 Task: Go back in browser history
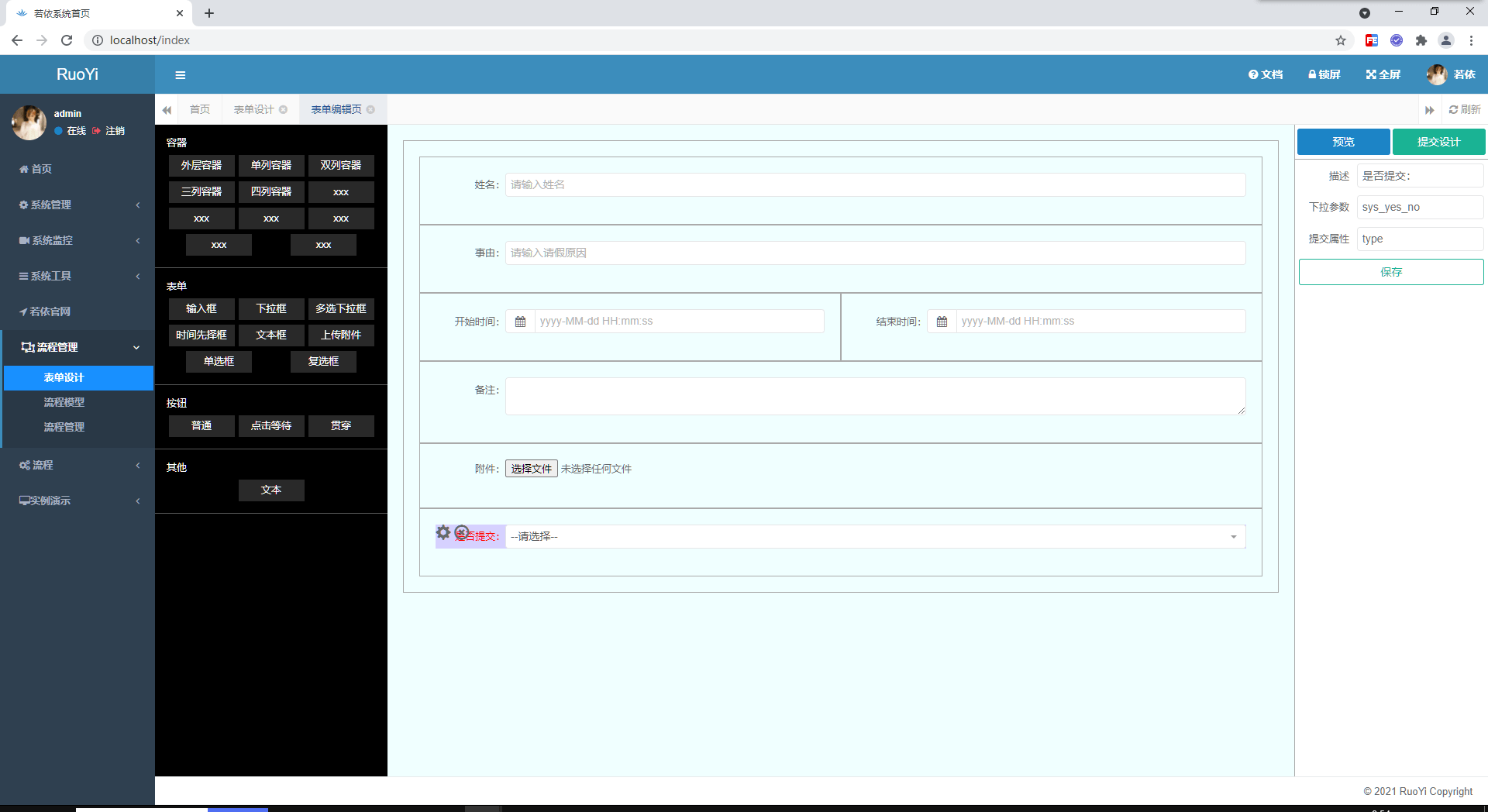pyautogui.click(x=17, y=40)
